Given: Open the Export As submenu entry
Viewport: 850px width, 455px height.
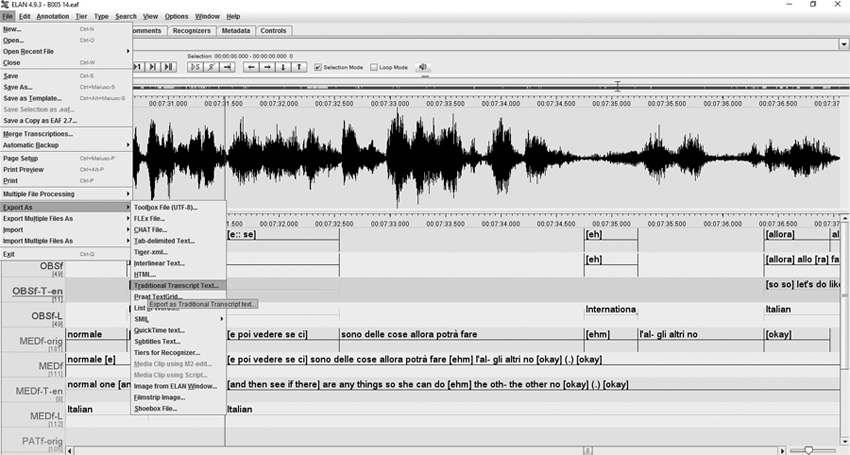Looking at the screenshot, I should pyautogui.click(x=66, y=207).
